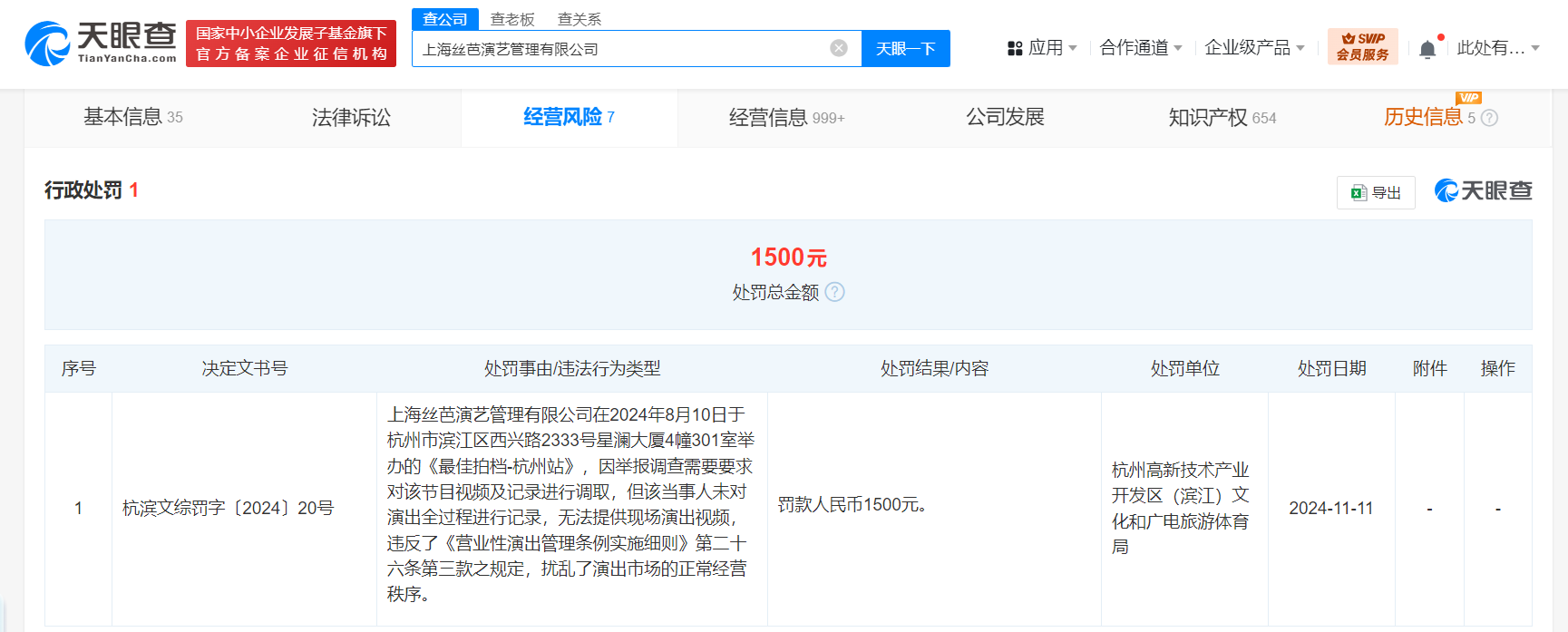Click the 1500元 total penalty amount
Screen dimensions: 1568x632
[x=788, y=258]
